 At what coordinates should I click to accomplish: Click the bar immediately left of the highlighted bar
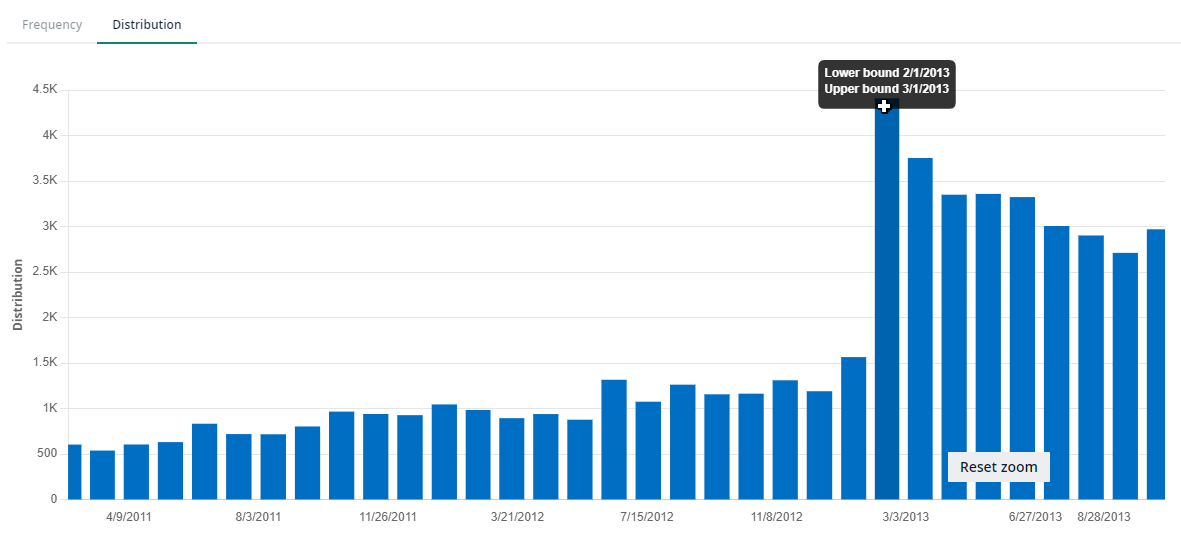853,428
